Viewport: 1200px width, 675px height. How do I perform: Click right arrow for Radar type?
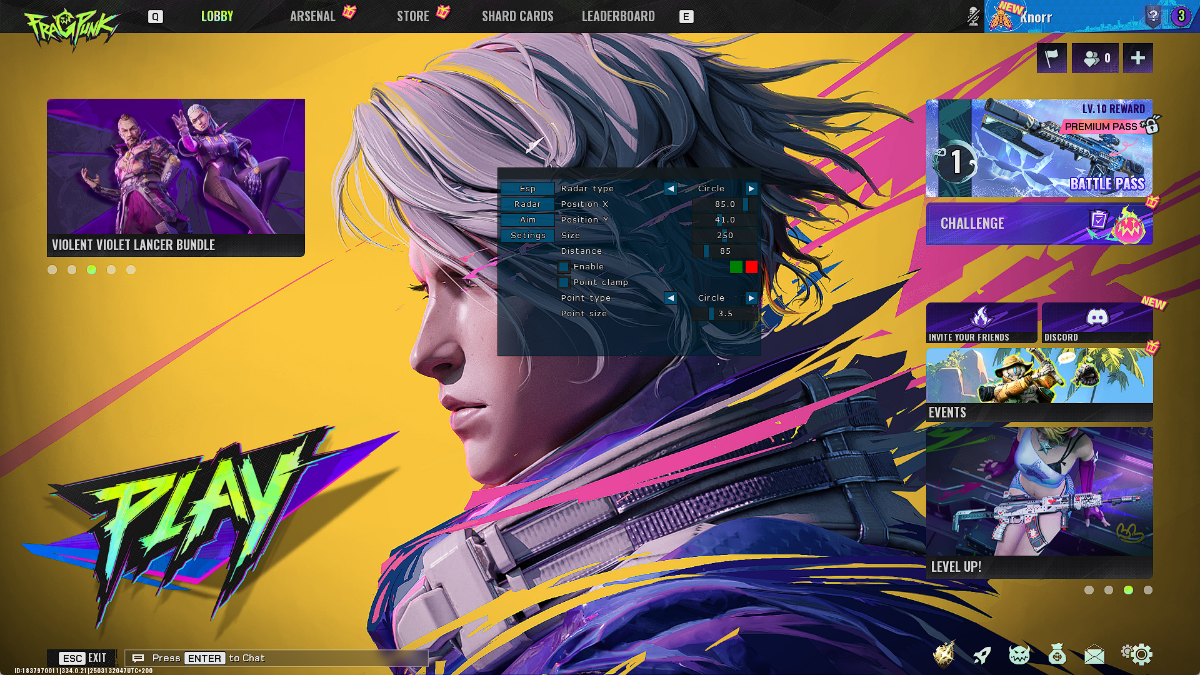[x=751, y=188]
